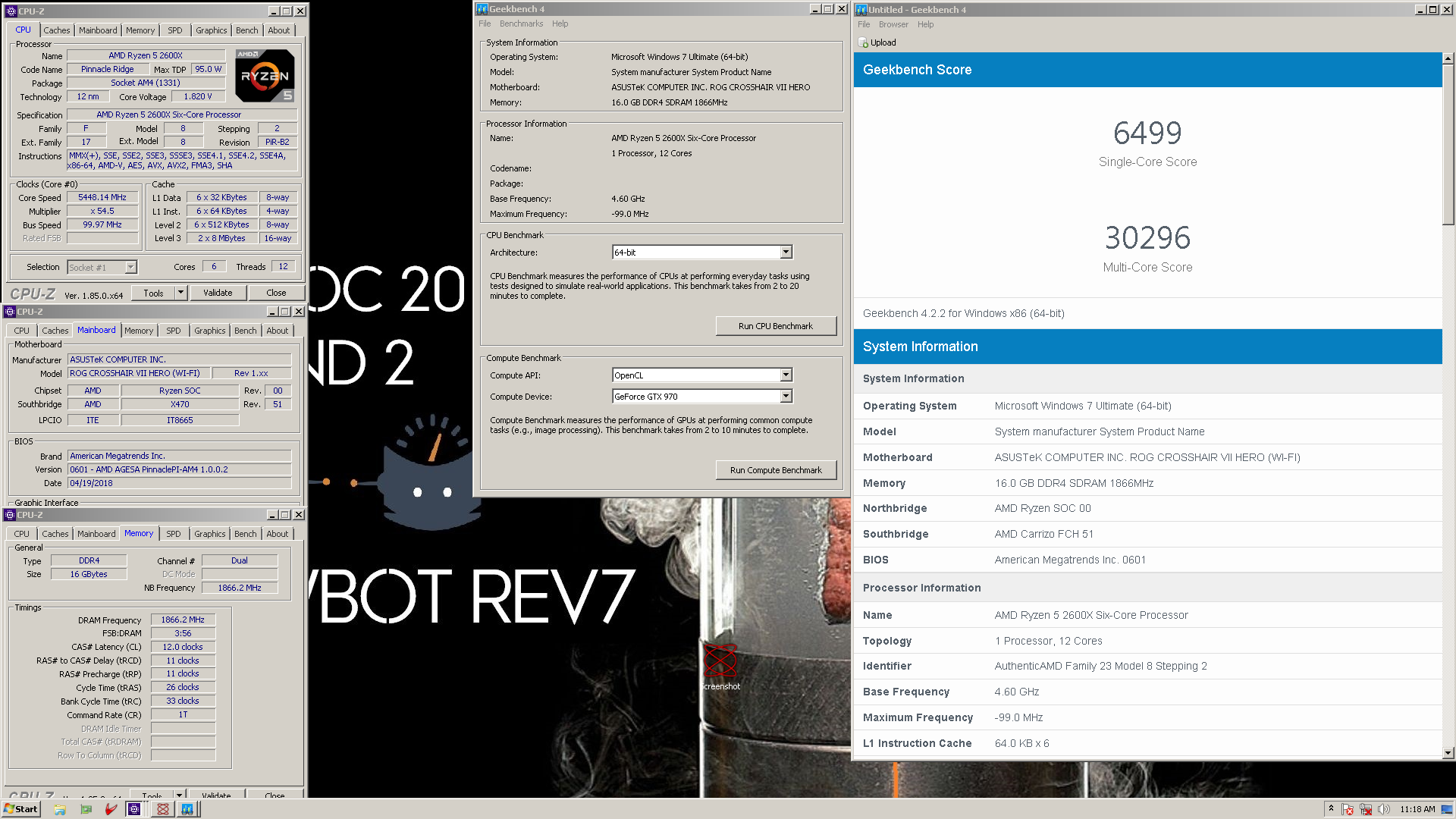Image resolution: width=1456 pixels, height=819 pixels.
Task: Open the Start button
Action: [20, 809]
